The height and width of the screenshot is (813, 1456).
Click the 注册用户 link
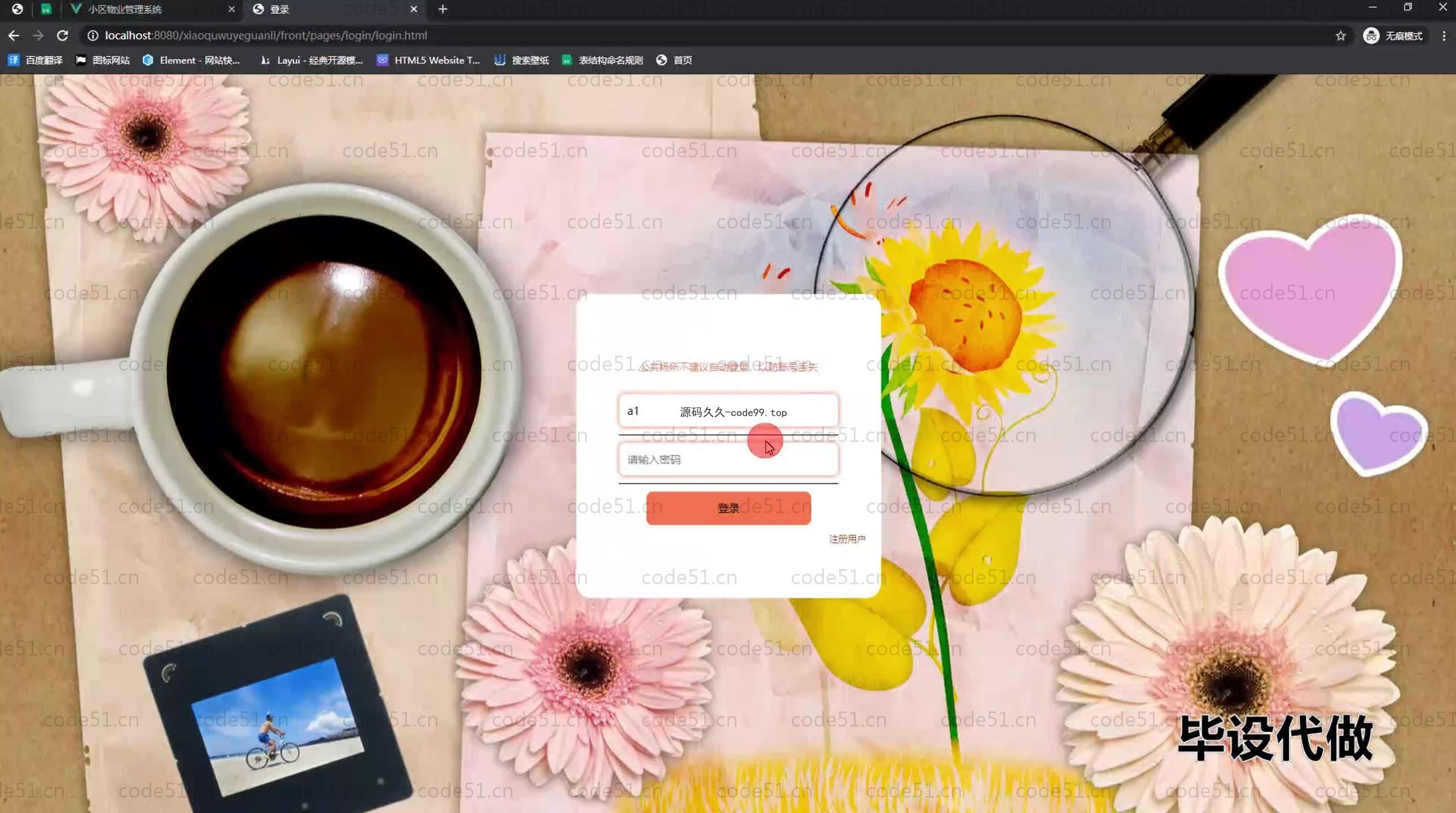[847, 539]
